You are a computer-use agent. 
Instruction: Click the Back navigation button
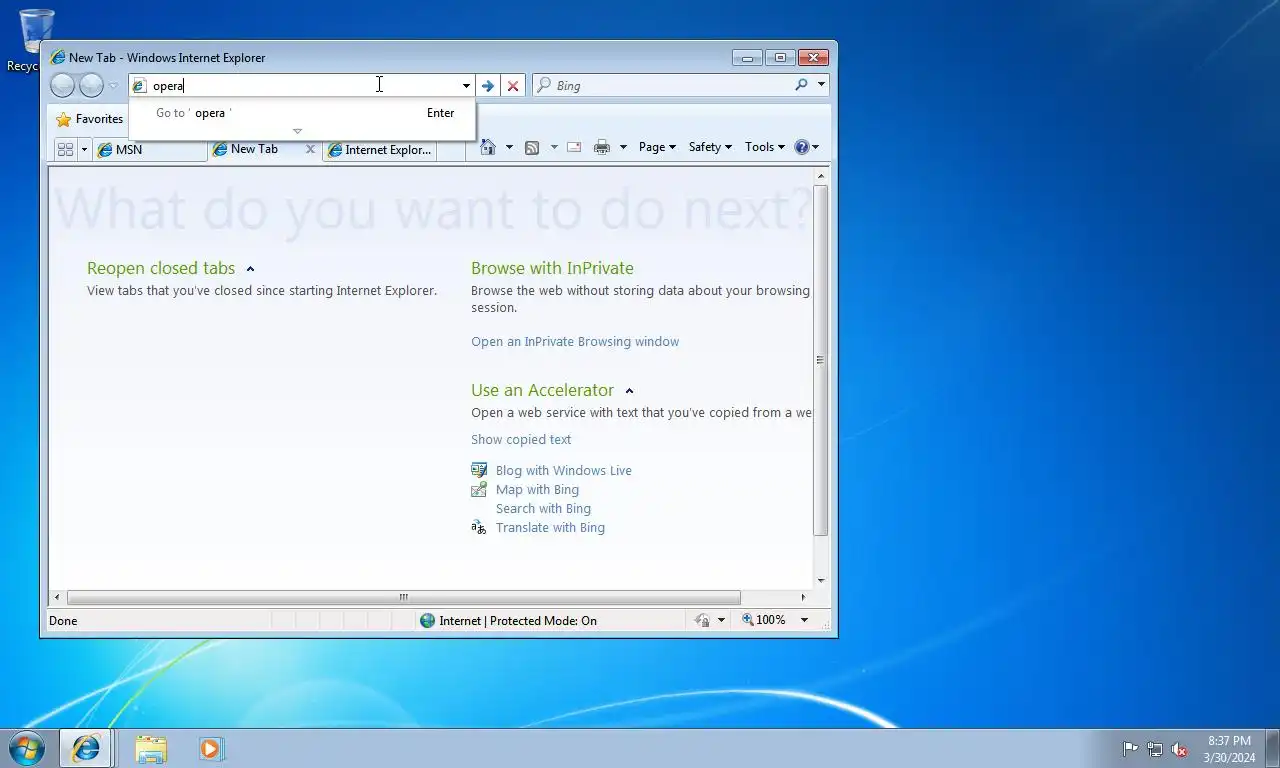62,86
